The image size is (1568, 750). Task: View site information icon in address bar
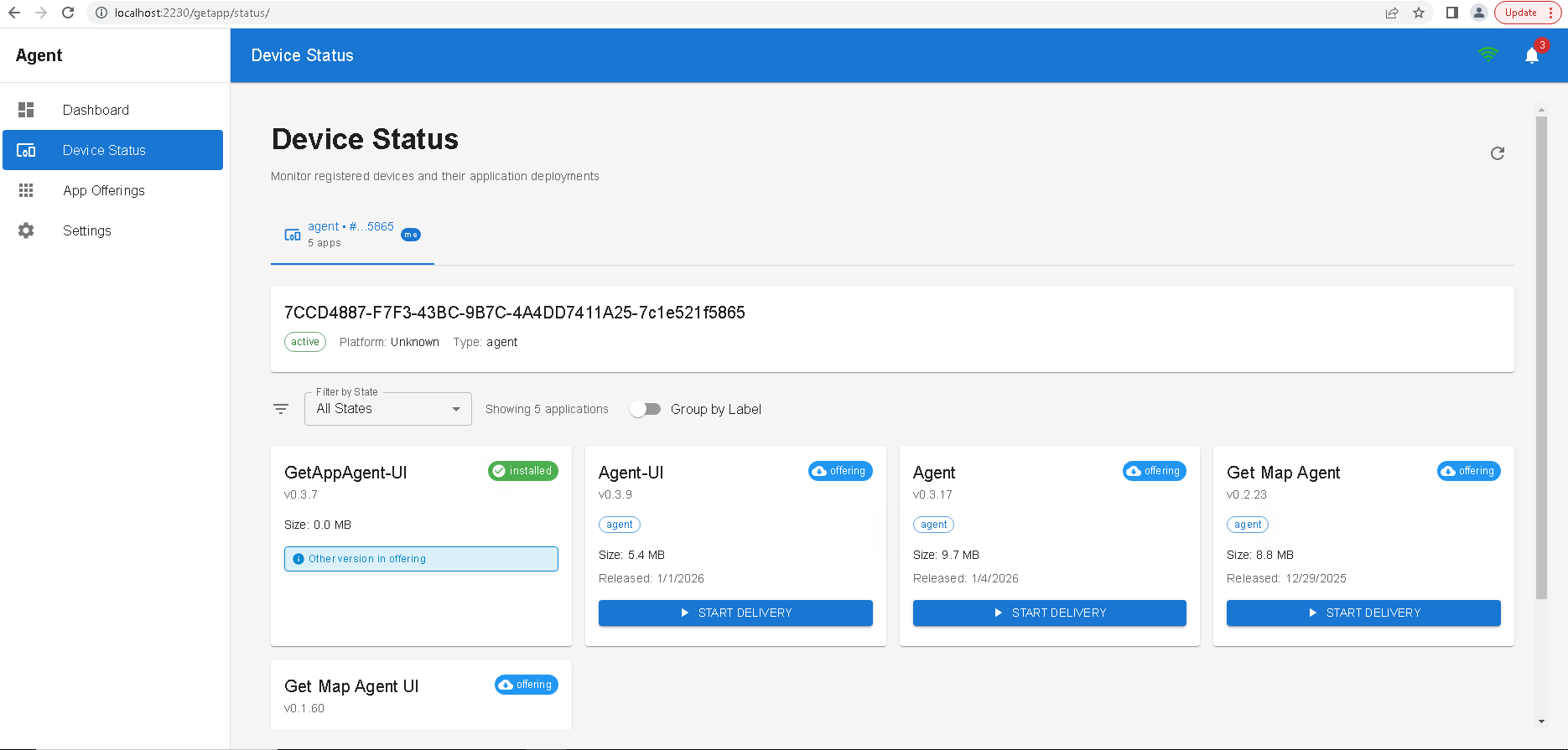[101, 13]
